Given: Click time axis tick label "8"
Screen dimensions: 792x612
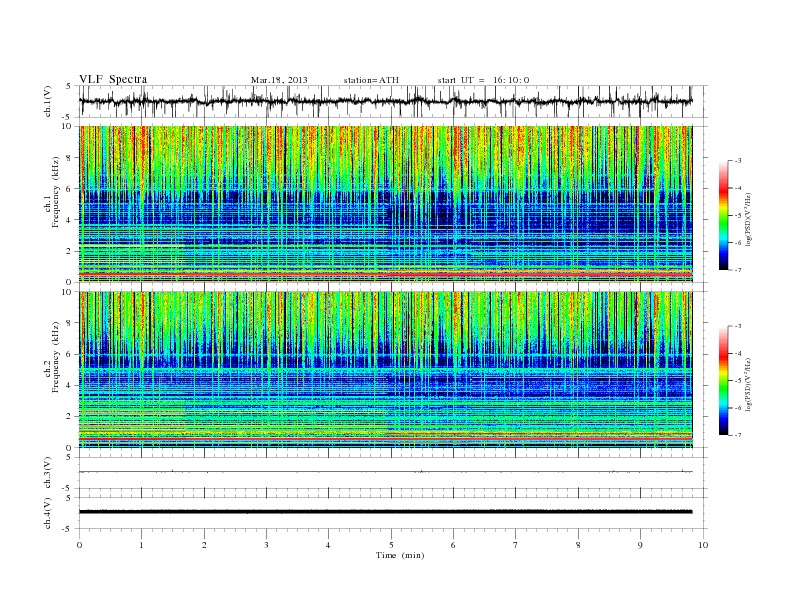Looking at the screenshot, I should [x=578, y=545].
